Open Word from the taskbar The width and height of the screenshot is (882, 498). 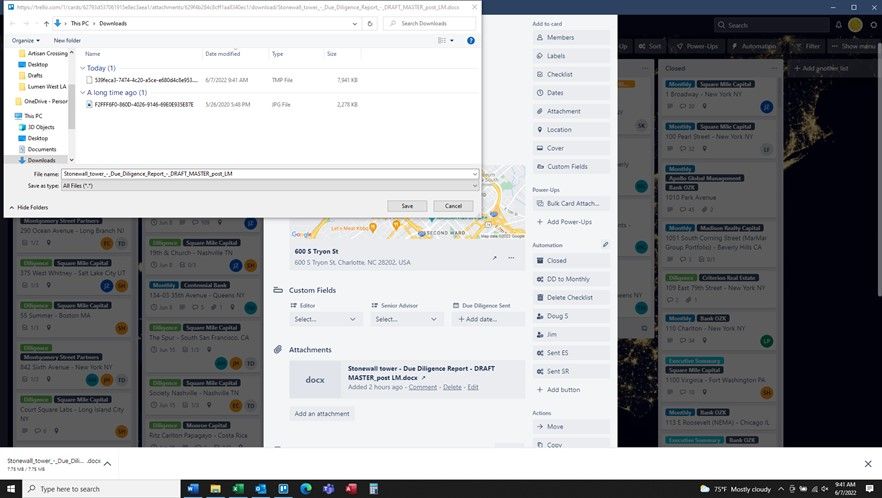[192, 488]
